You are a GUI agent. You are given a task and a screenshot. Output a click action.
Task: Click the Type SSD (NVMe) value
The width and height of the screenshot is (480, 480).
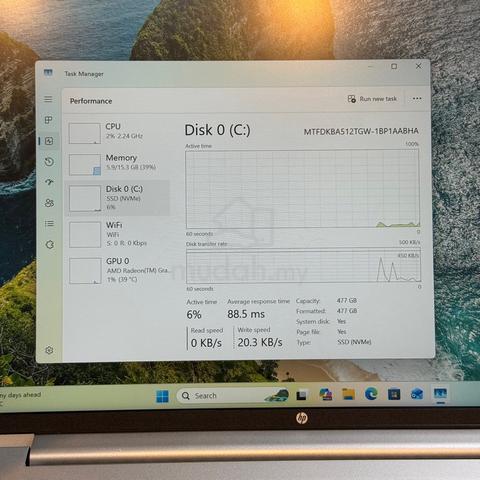[354, 342]
